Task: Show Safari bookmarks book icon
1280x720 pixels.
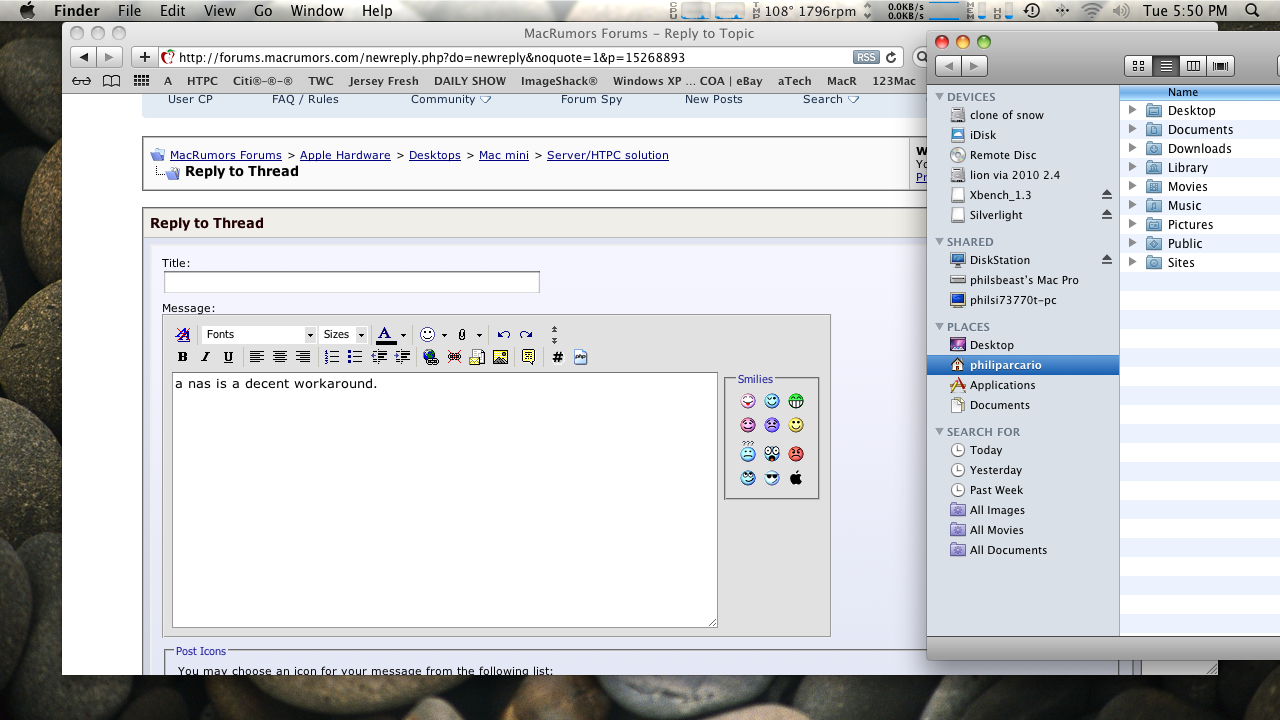Action: 112,81
